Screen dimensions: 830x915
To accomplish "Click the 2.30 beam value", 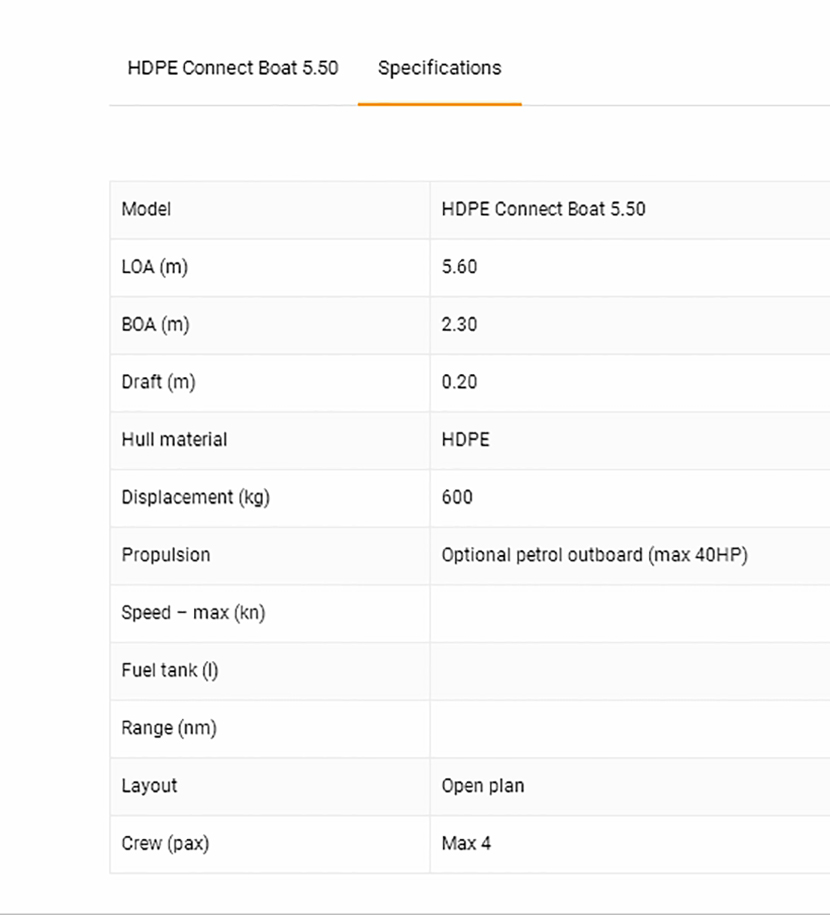I will [x=459, y=325].
